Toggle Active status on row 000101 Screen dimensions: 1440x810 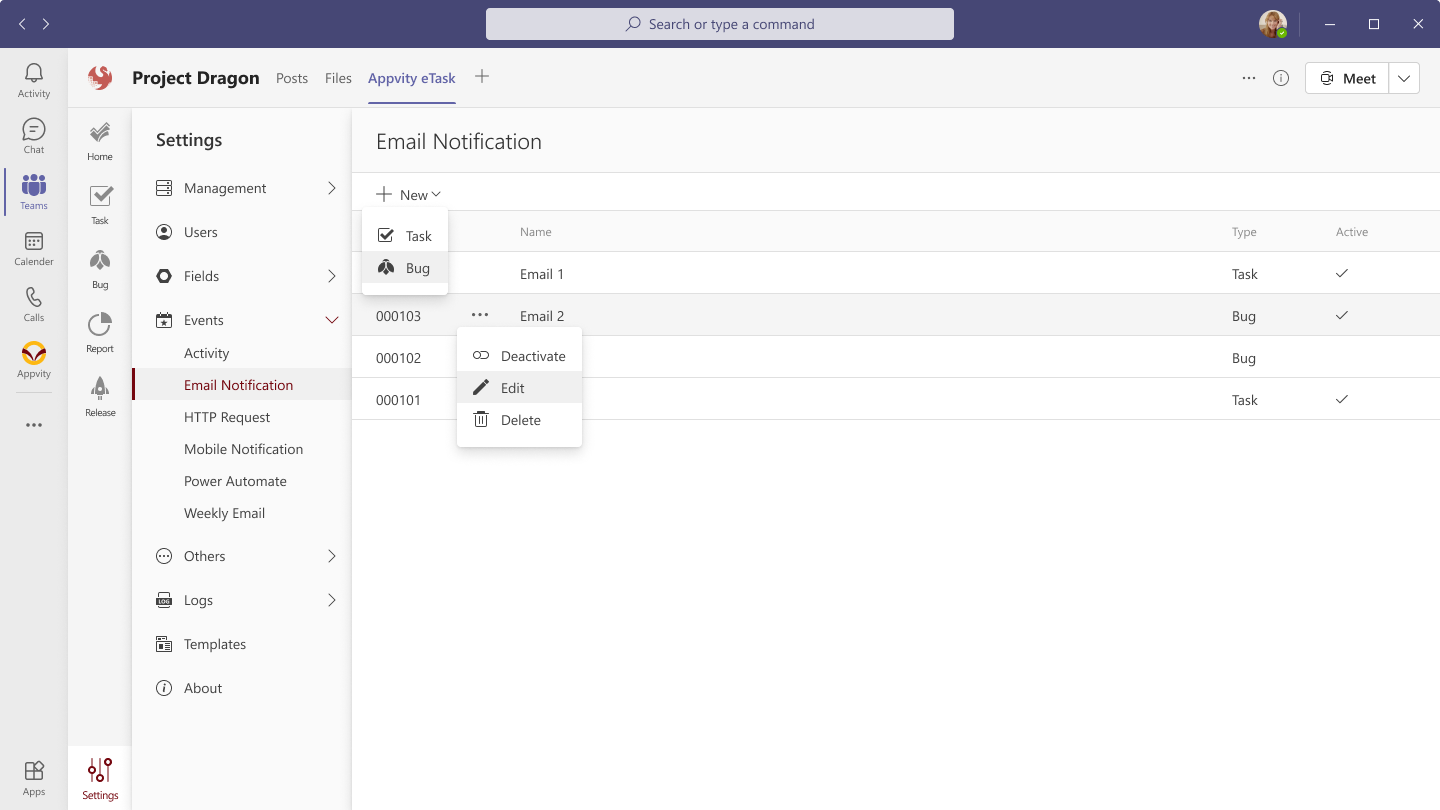click(x=1341, y=399)
